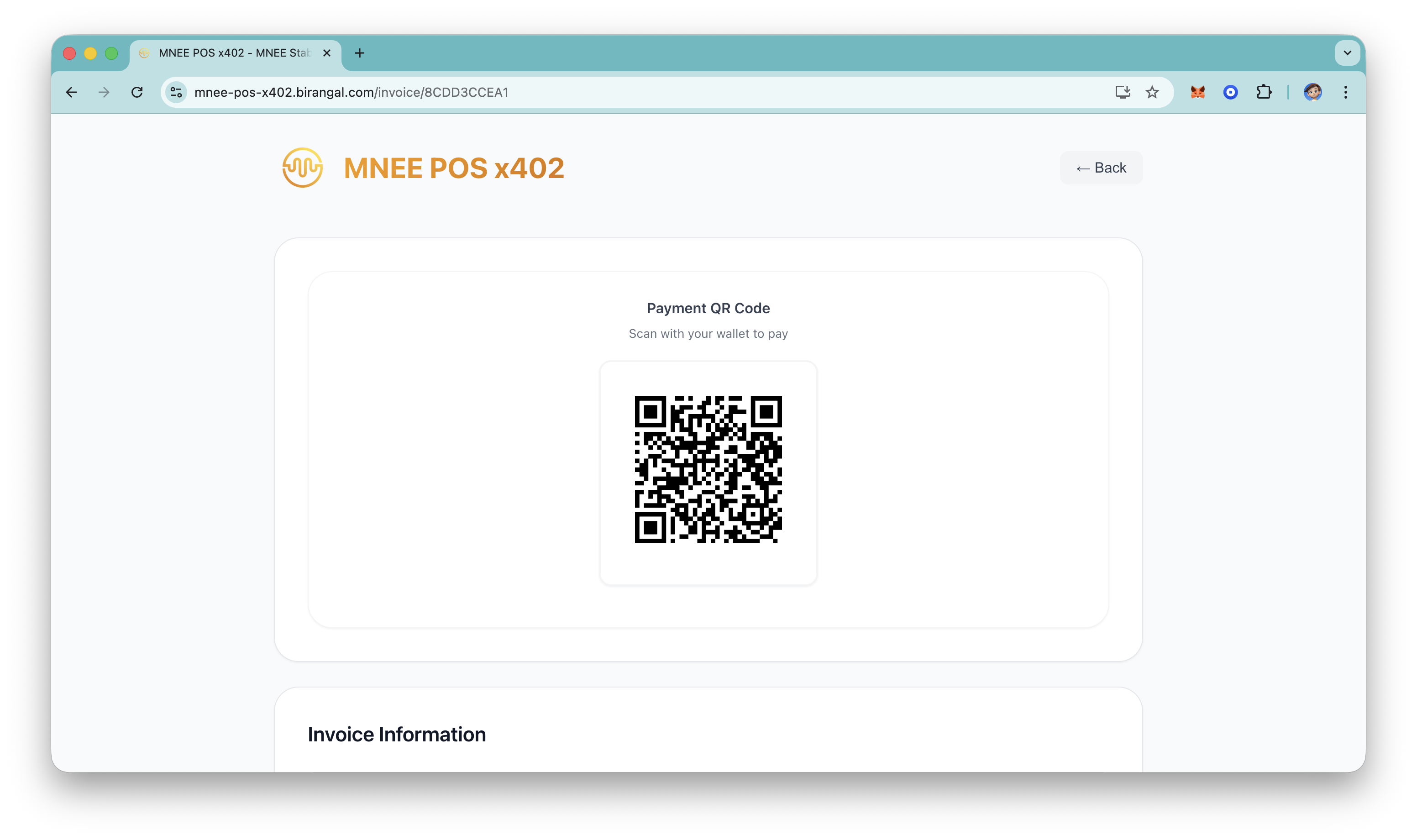Image resolution: width=1417 pixels, height=840 pixels.
Task: Open a new browser tab
Action: (359, 53)
